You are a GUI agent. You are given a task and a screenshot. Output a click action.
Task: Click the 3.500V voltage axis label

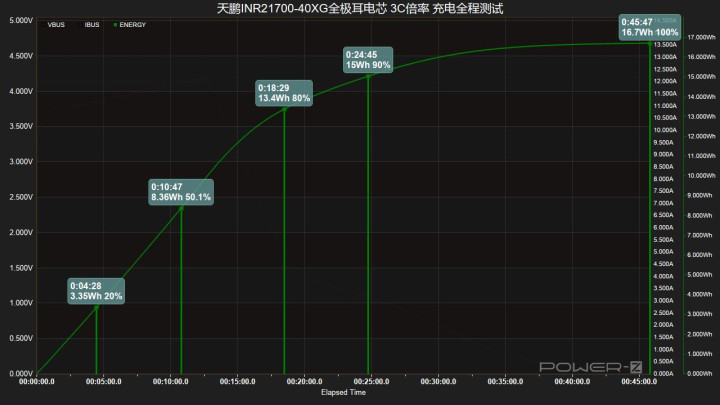click(x=21, y=126)
